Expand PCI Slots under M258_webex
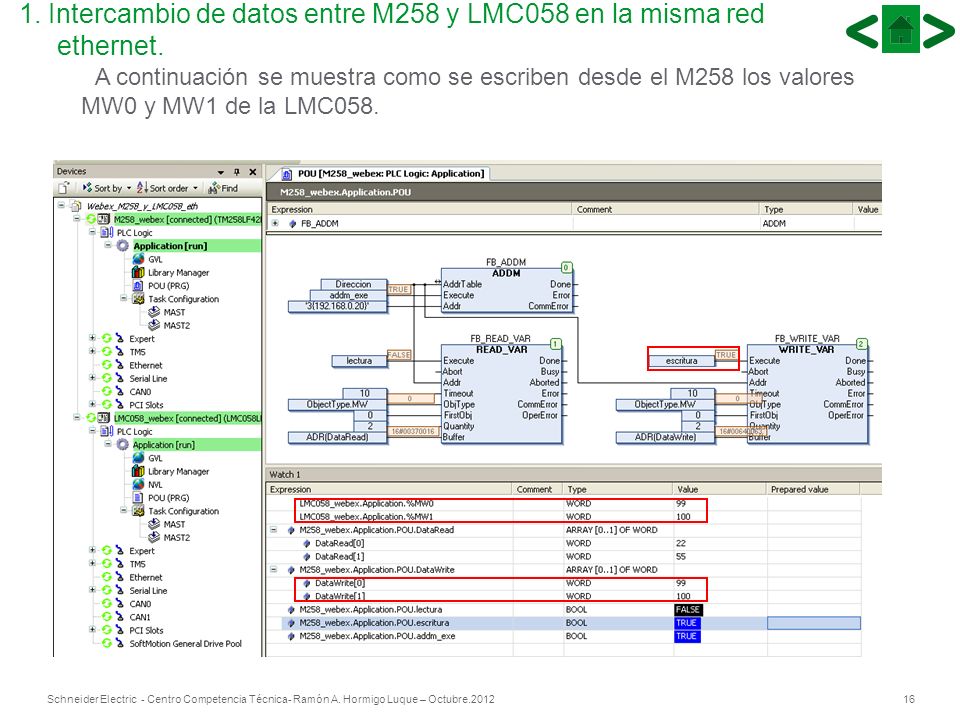 coord(92,404)
